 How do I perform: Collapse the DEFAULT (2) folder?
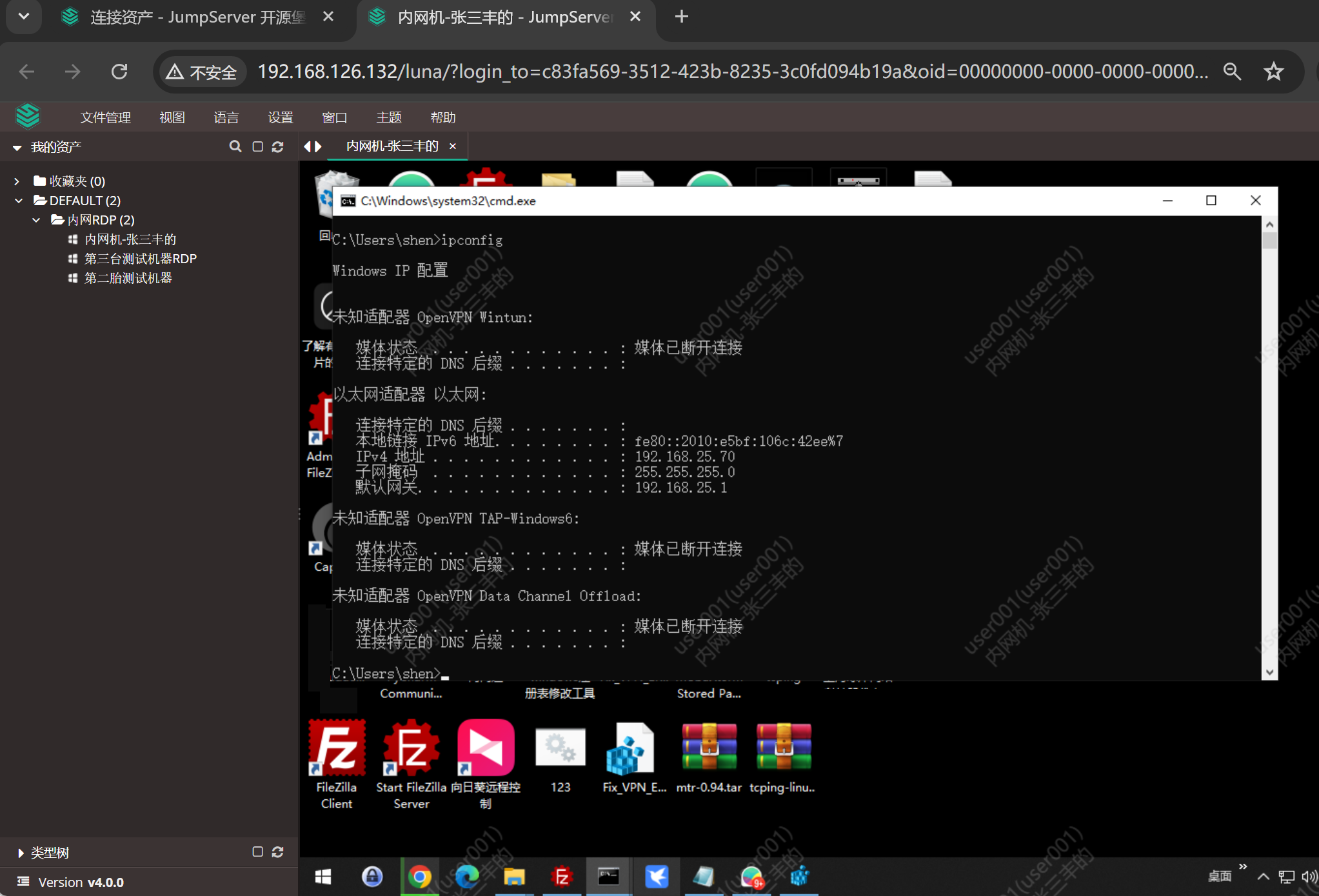[18, 200]
